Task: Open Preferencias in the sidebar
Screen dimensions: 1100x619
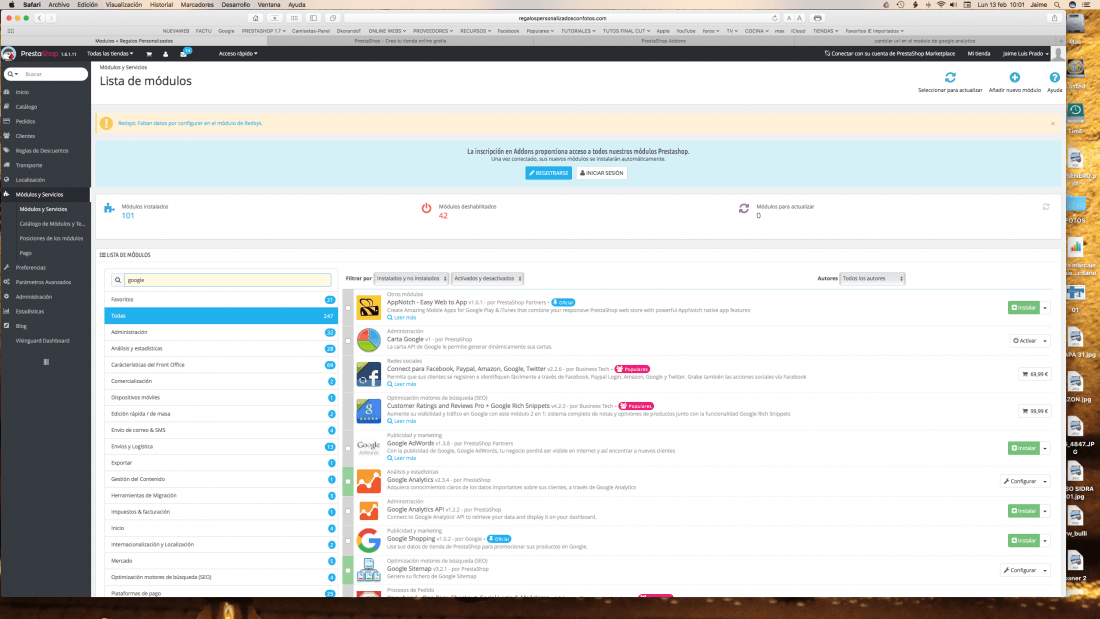Action: (x=31, y=267)
